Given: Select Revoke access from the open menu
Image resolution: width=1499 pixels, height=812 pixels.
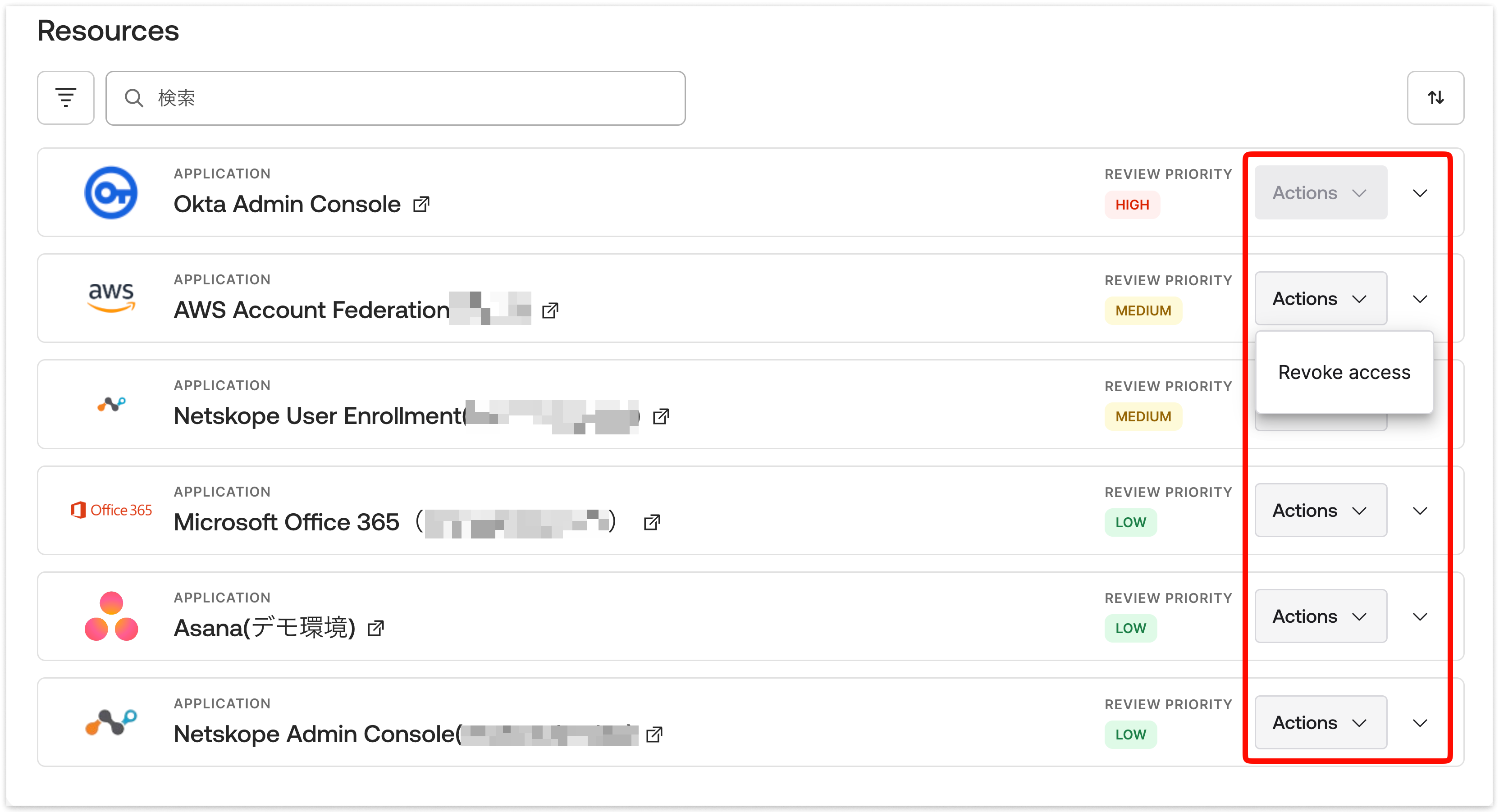Looking at the screenshot, I should (x=1344, y=372).
